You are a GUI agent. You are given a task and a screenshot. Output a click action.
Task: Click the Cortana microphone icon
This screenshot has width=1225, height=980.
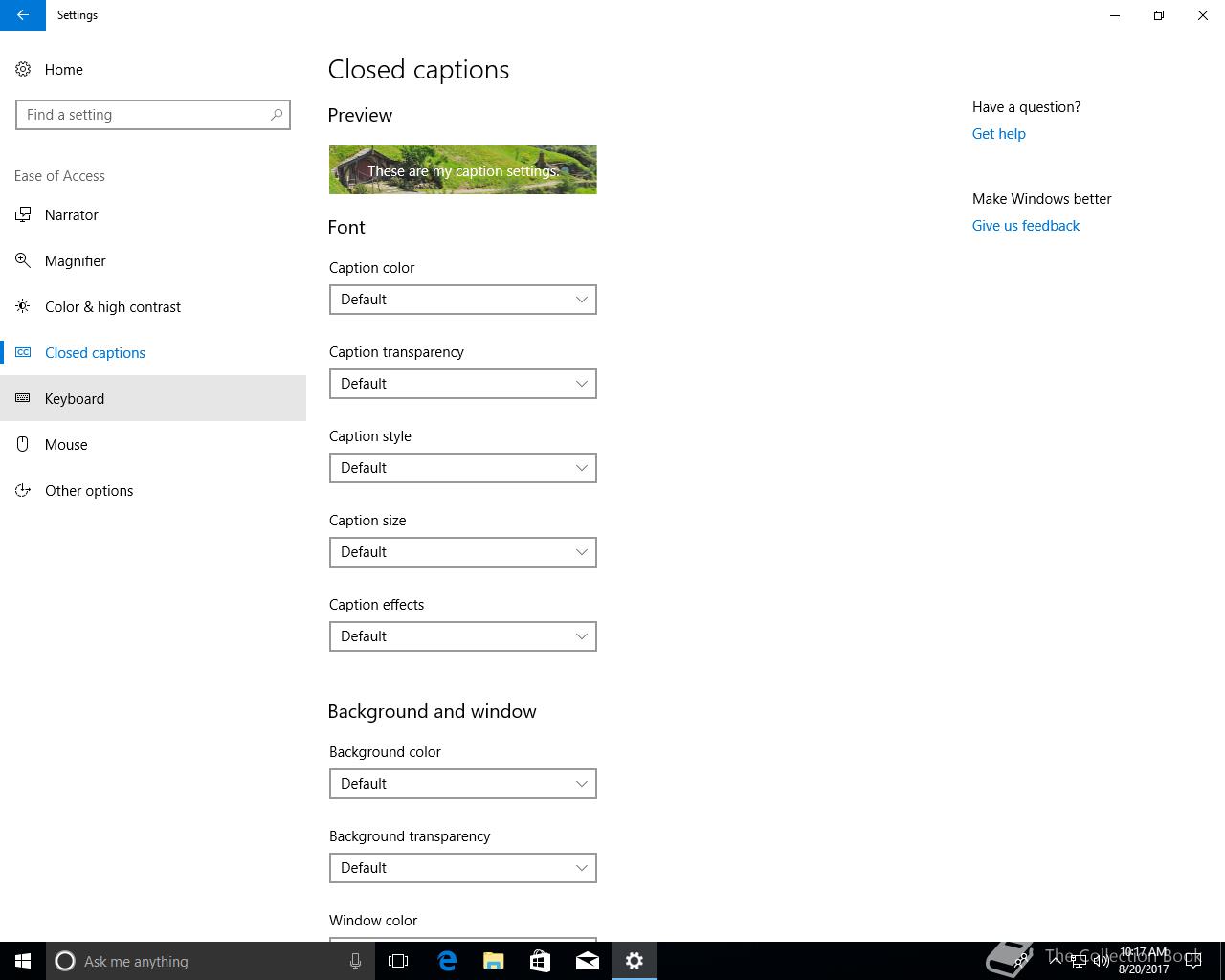pyautogui.click(x=355, y=961)
